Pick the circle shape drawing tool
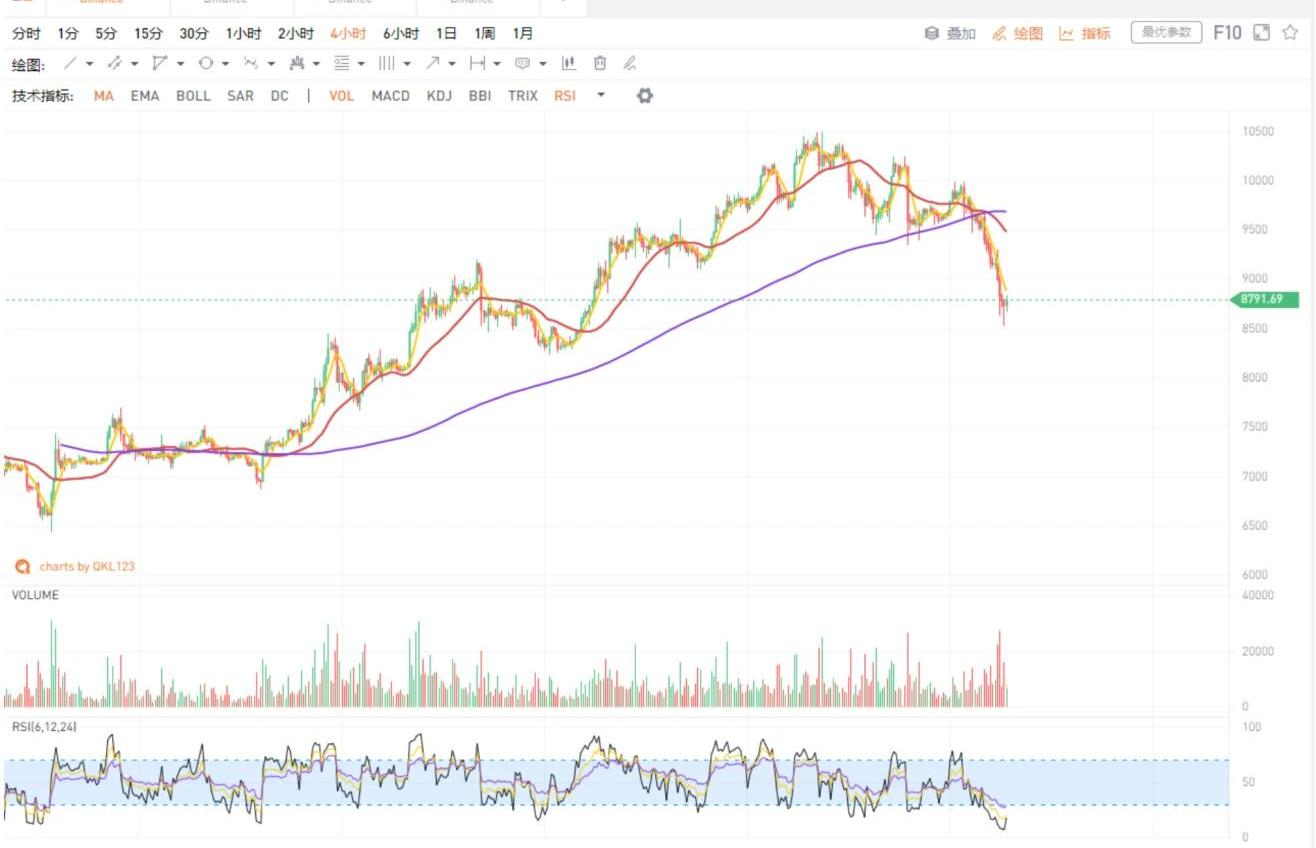 205,63
